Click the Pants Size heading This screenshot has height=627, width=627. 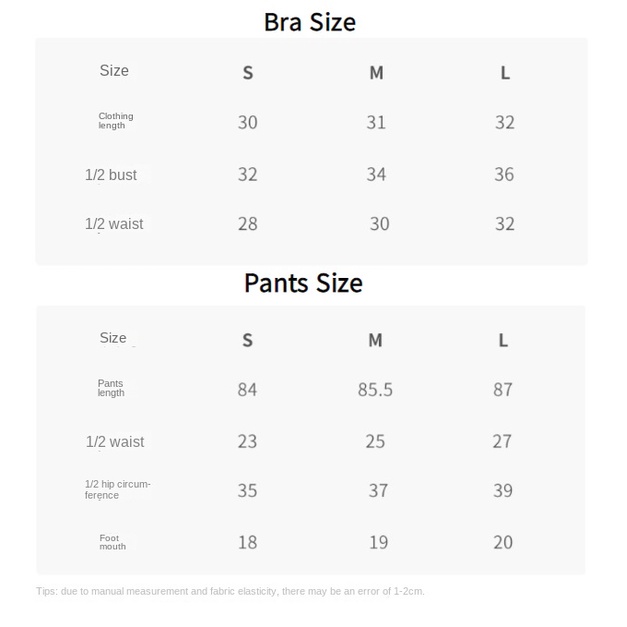pos(303,283)
